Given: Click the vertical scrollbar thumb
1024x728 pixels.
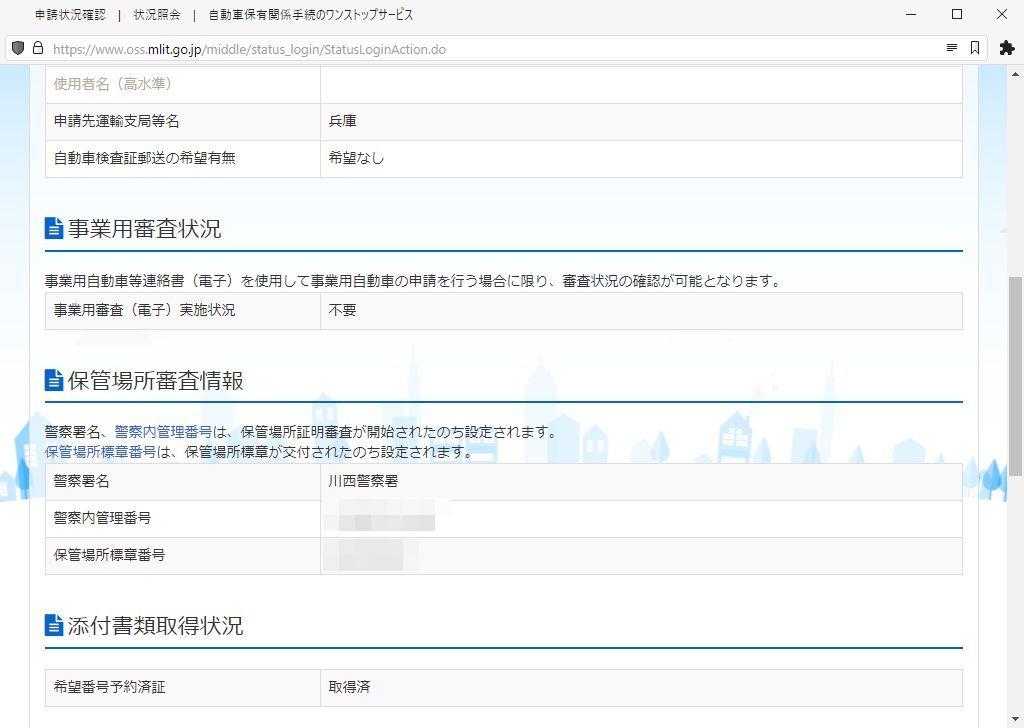Looking at the screenshot, I should coord(1016,376).
